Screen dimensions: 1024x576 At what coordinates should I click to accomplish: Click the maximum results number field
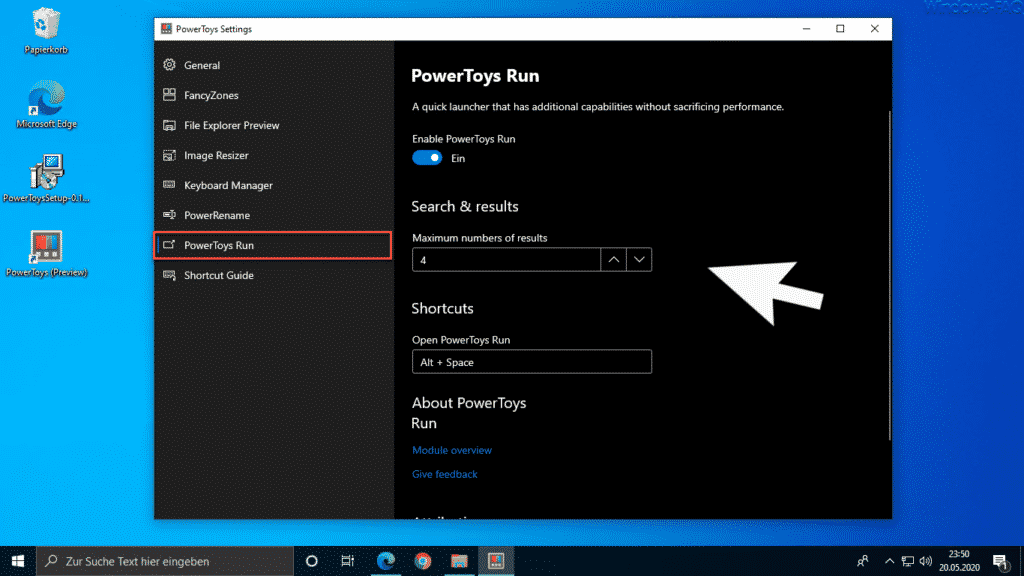pos(506,260)
